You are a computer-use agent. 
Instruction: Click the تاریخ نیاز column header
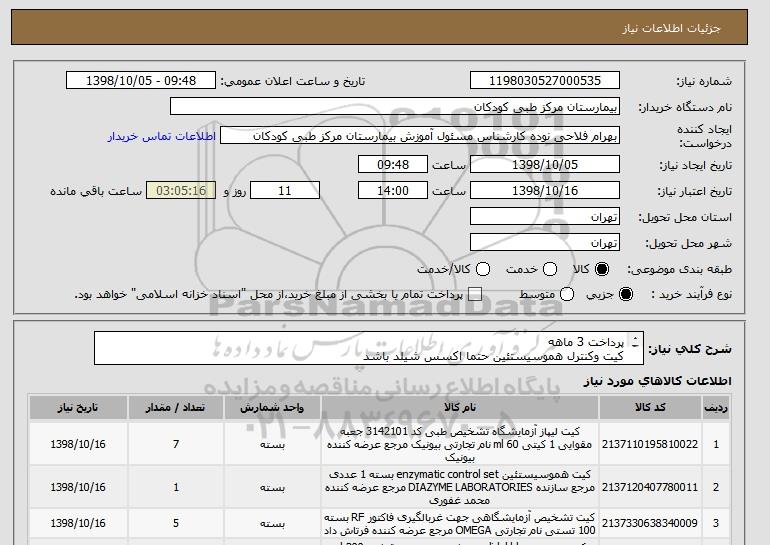click(x=78, y=408)
